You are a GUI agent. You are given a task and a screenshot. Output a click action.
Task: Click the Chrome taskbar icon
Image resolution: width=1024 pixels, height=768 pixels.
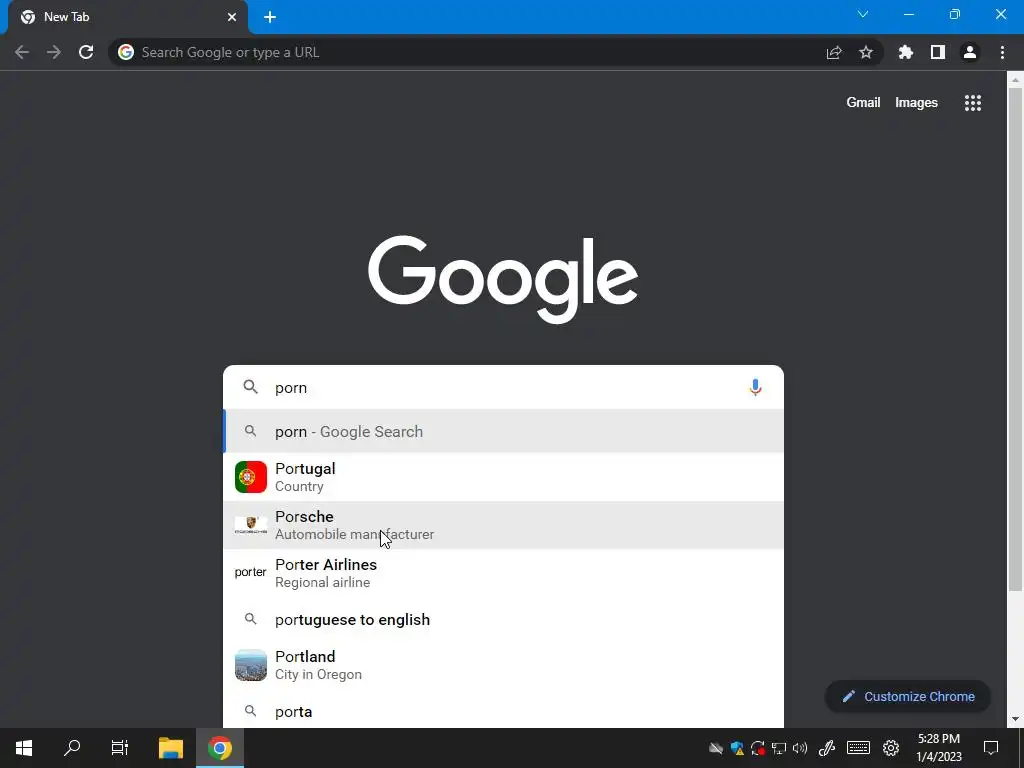tap(220, 748)
